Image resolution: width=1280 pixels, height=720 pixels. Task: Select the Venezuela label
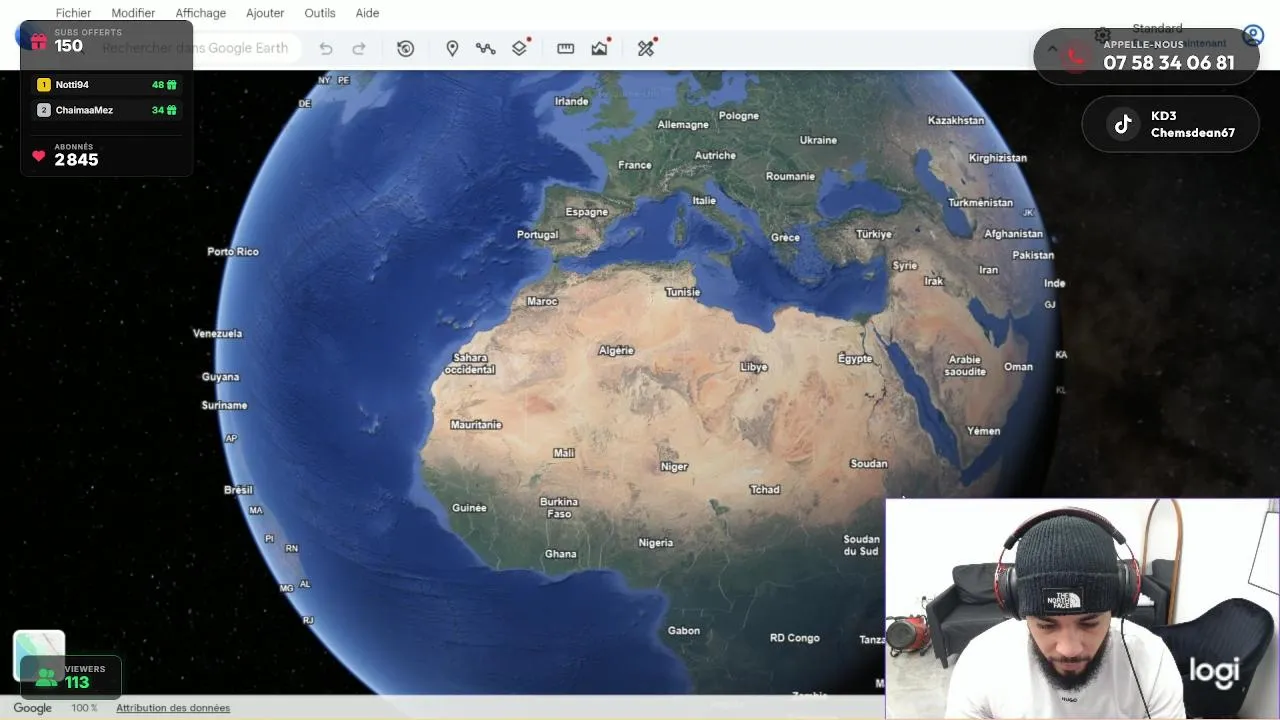[217, 334]
